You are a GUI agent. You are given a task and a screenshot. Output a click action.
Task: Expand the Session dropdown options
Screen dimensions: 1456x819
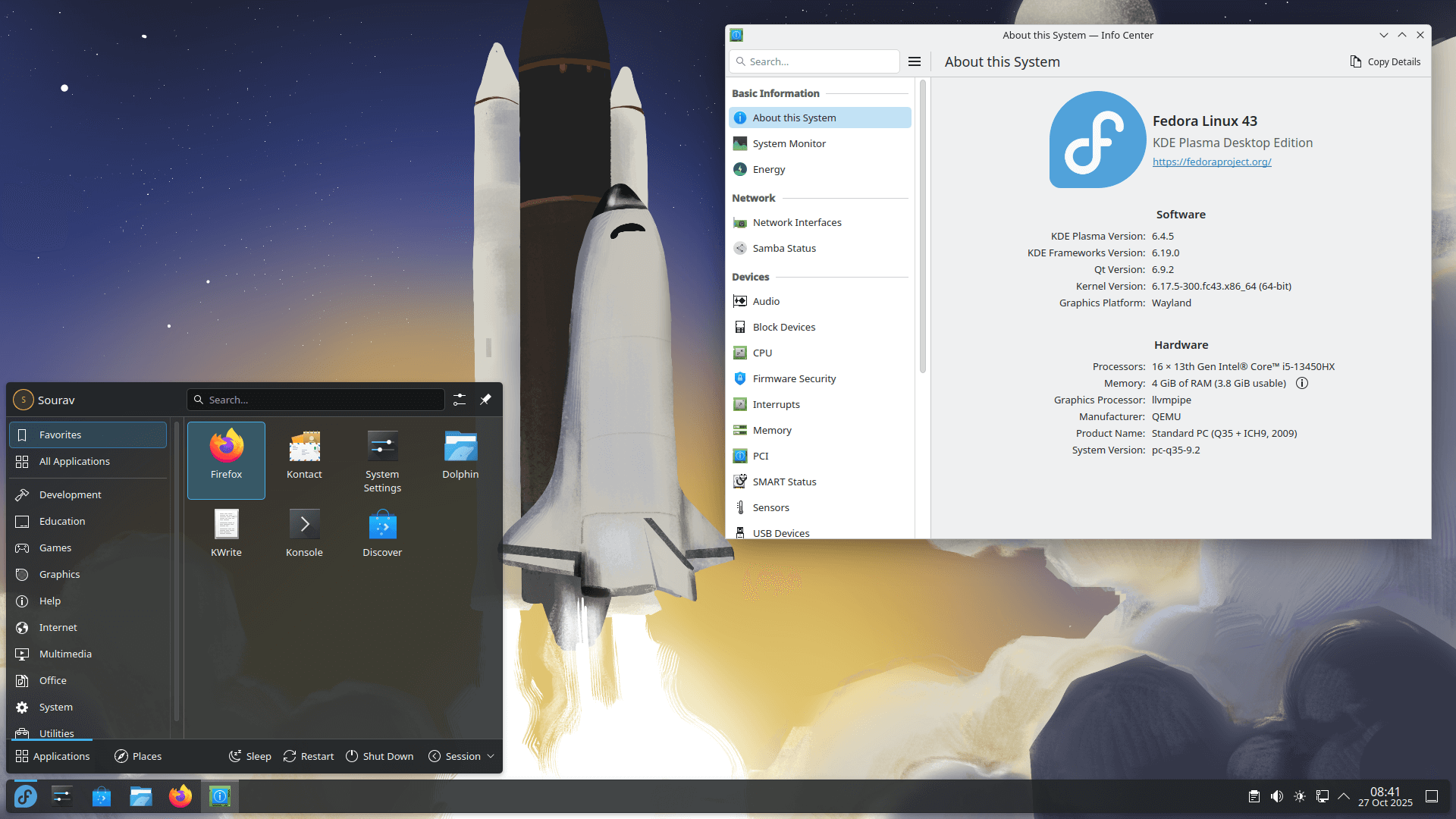(462, 756)
